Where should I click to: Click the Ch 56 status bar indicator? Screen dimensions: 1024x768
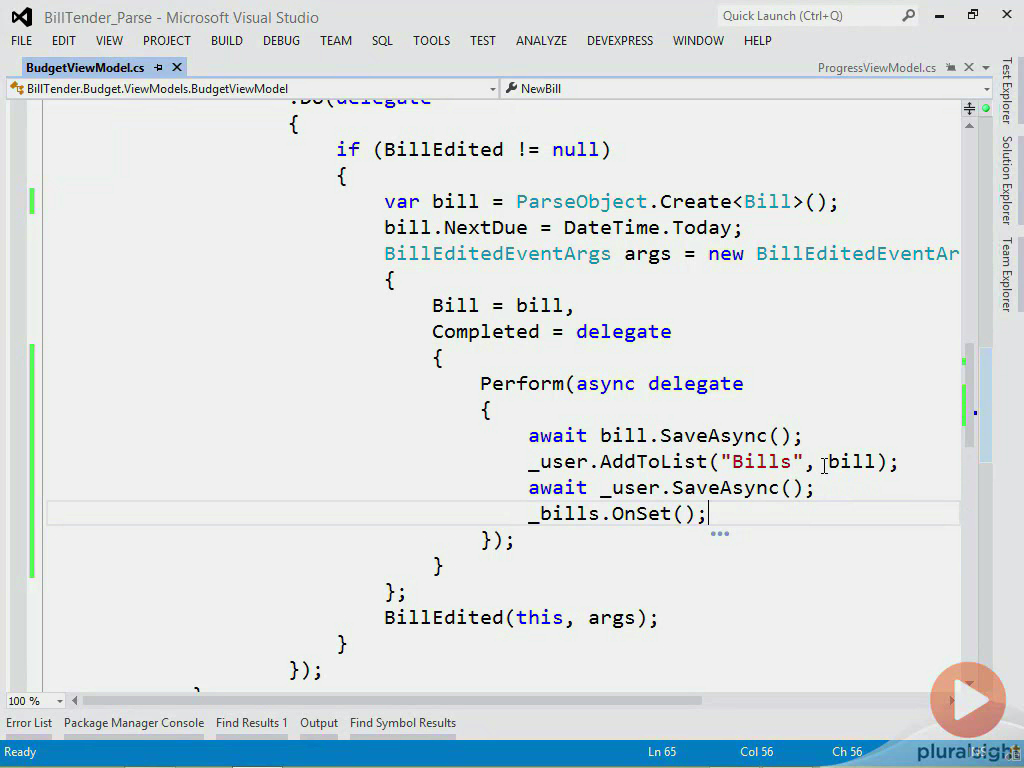[847, 752]
